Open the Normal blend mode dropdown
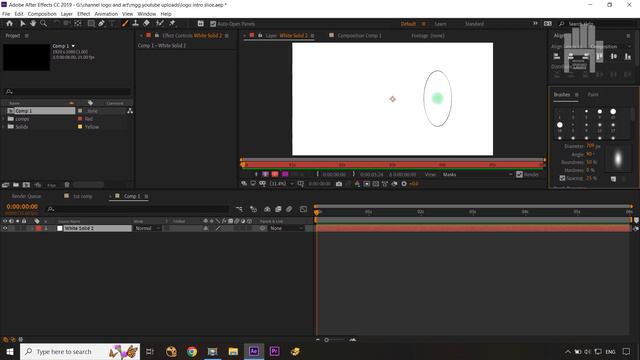Viewport: 640px width, 360px height. pyautogui.click(x=147, y=229)
